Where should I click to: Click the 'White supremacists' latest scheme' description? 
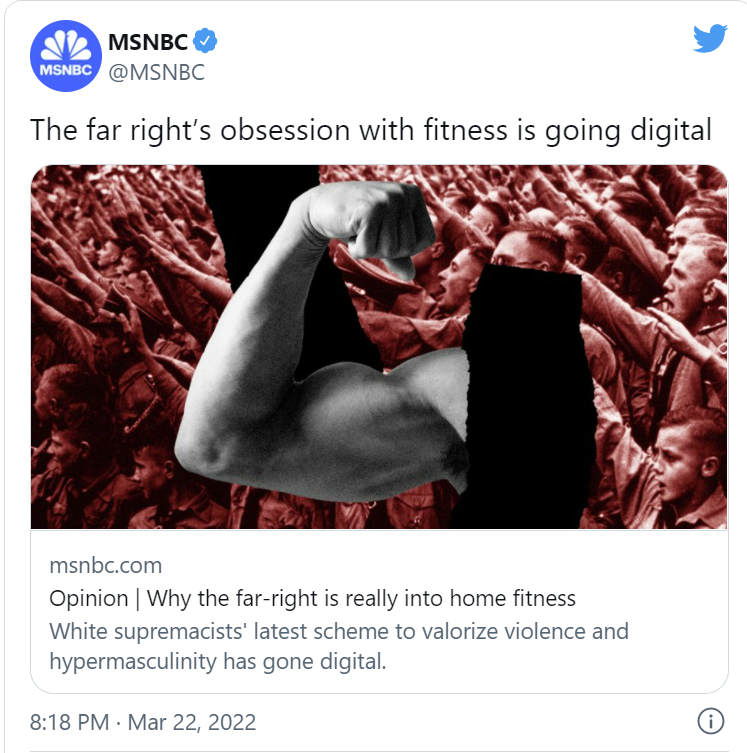(339, 646)
